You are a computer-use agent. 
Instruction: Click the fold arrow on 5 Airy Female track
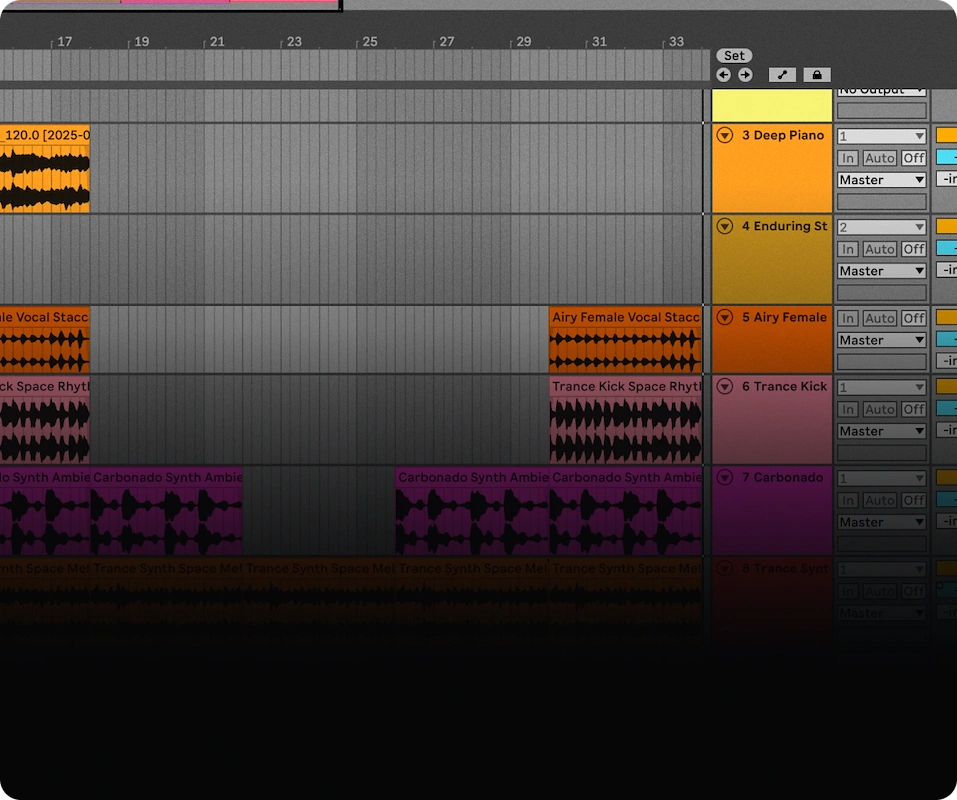pyautogui.click(x=725, y=317)
